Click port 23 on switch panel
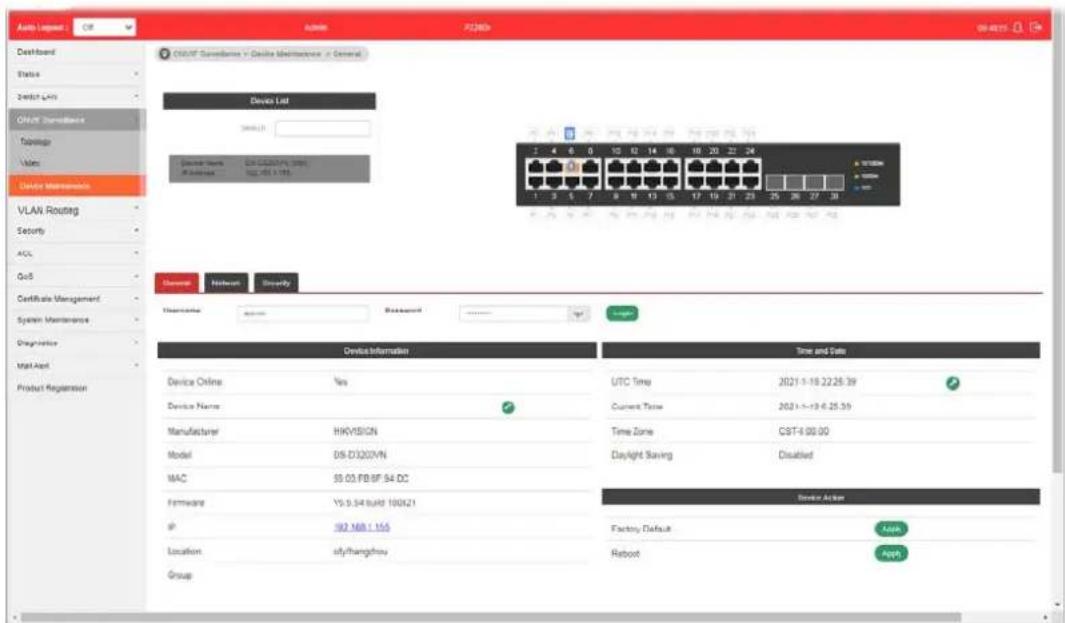Viewport: 1065px width, 623px height. [x=751, y=181]
